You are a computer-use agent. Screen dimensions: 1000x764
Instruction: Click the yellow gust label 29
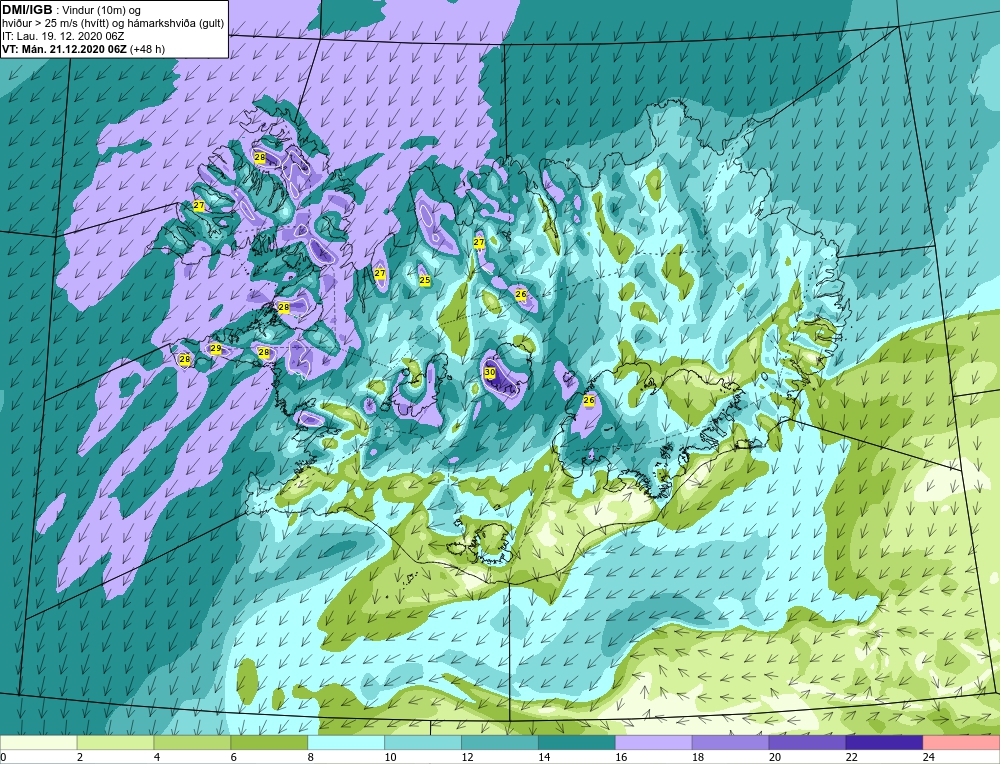click(216, 348)
